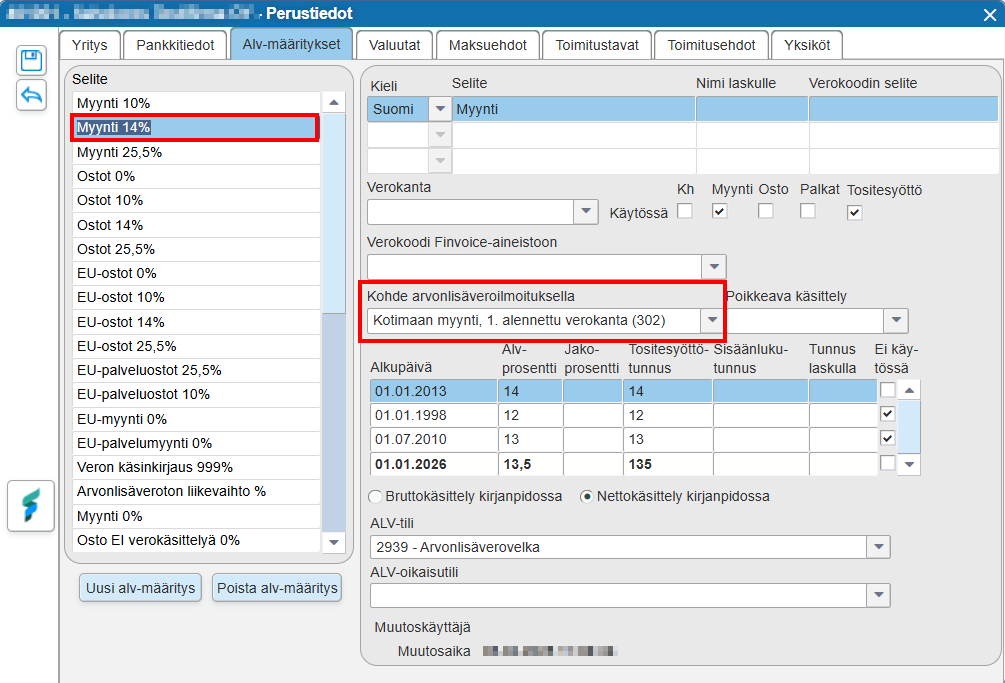
Task: Click Poista alv-määritys button
Action: coord(277,588)
